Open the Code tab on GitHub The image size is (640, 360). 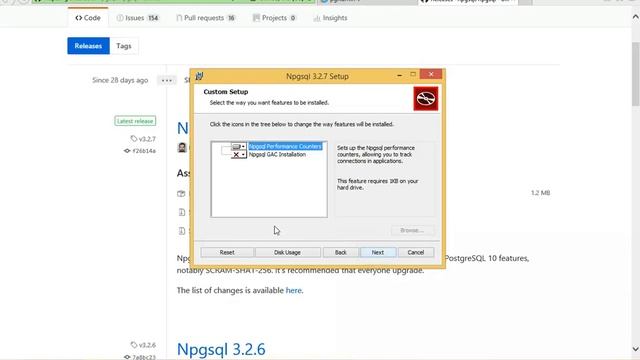point(88,18)
